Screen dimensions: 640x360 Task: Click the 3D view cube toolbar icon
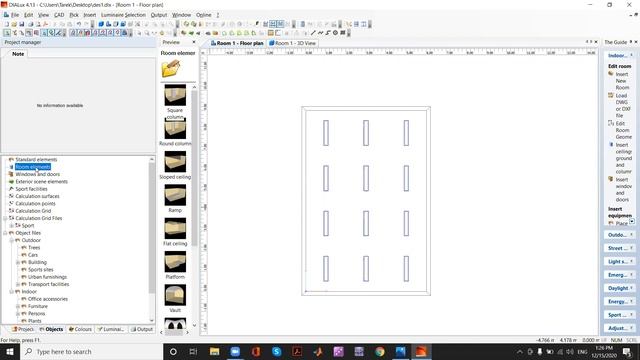101,24
